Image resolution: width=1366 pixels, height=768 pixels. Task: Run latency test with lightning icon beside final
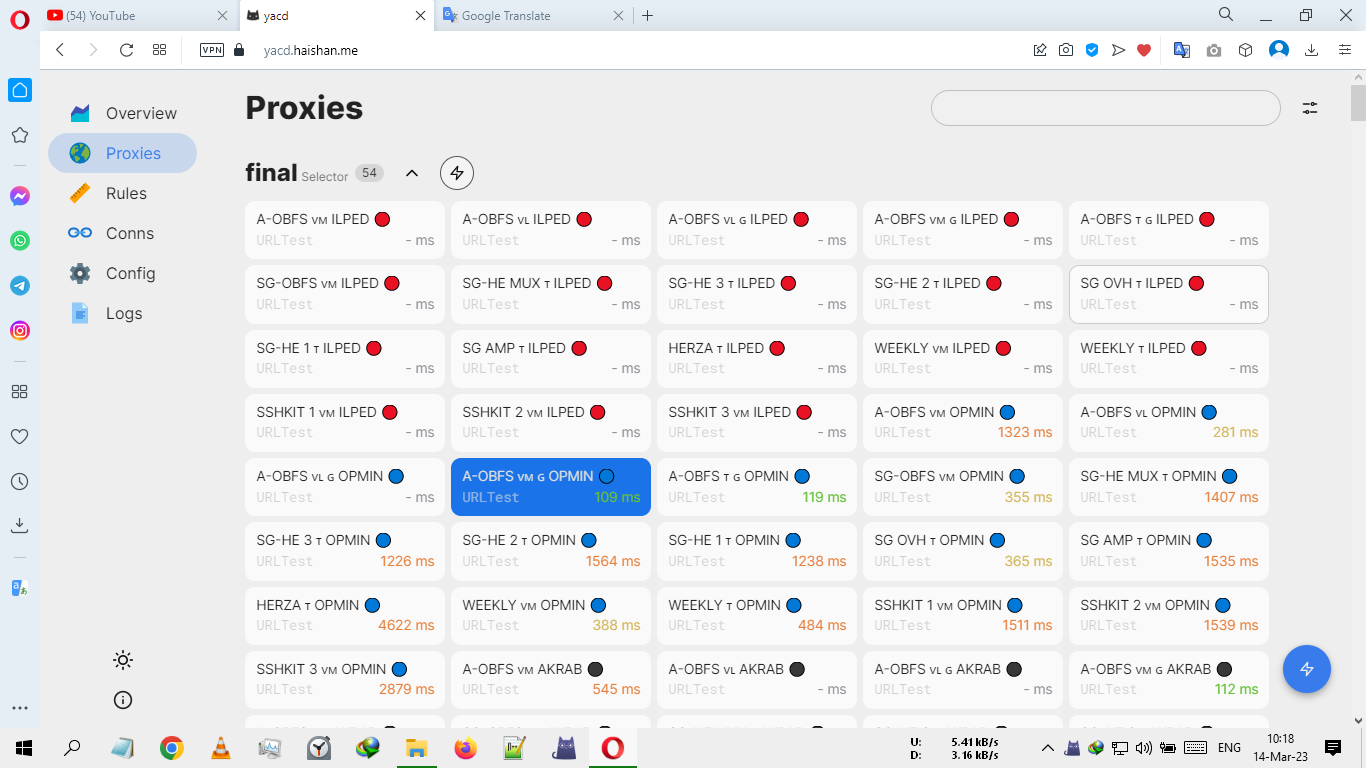[457, 172]
